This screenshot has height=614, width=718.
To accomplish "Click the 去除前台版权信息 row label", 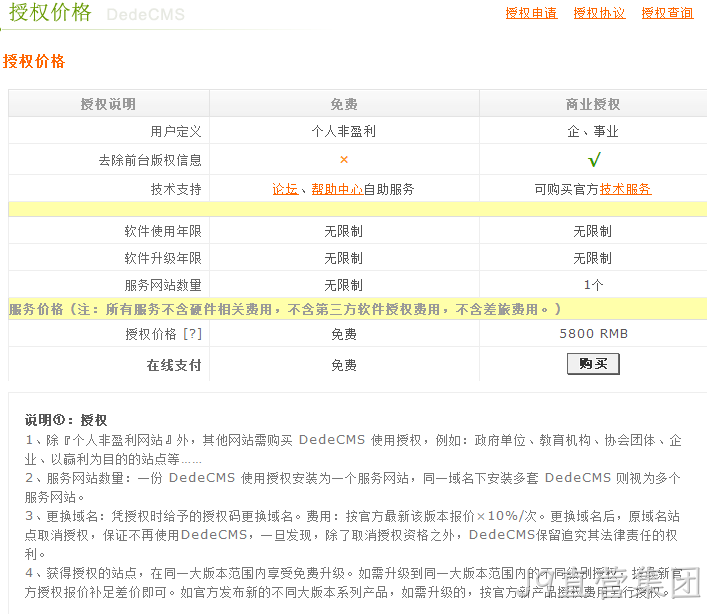I will (x=150, y=160).
